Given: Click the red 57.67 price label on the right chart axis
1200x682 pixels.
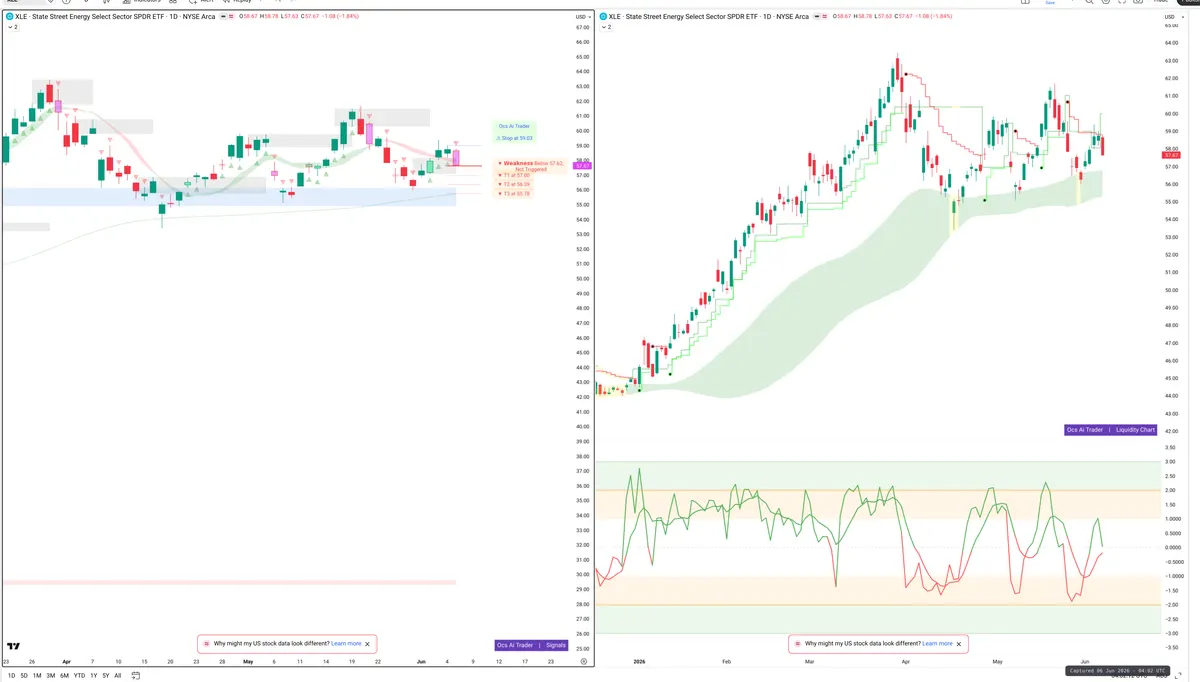Looking at the screenshot, I should point(1172,155).
